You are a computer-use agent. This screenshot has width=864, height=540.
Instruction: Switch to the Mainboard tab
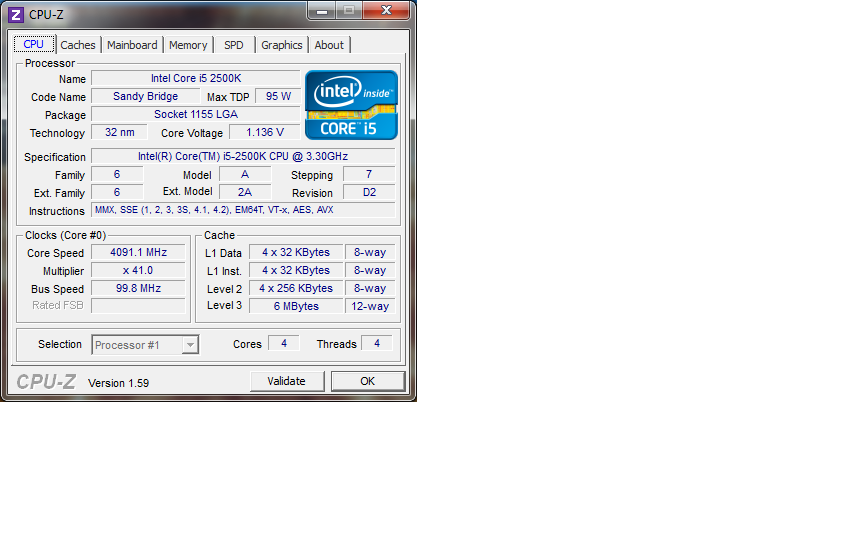tap(132, 45)
